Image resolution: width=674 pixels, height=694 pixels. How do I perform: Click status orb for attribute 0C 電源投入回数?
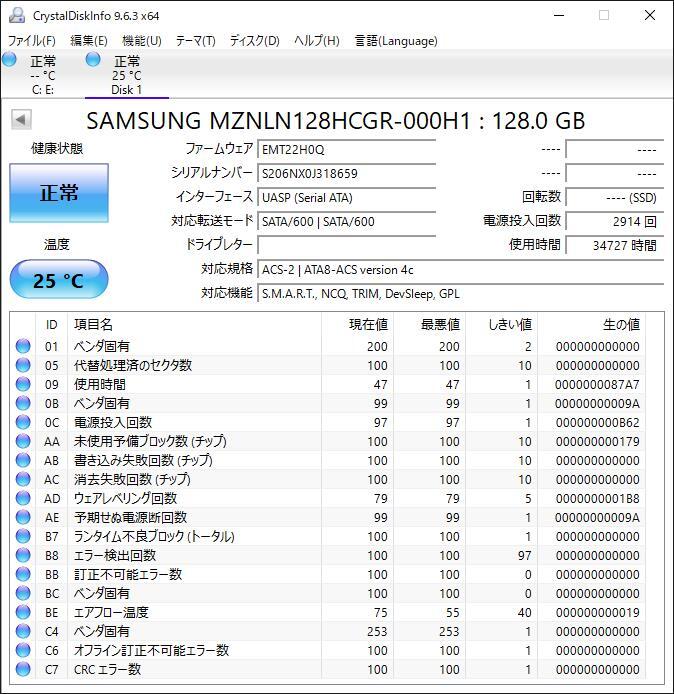pyautogui.click(x=23, y=422)
